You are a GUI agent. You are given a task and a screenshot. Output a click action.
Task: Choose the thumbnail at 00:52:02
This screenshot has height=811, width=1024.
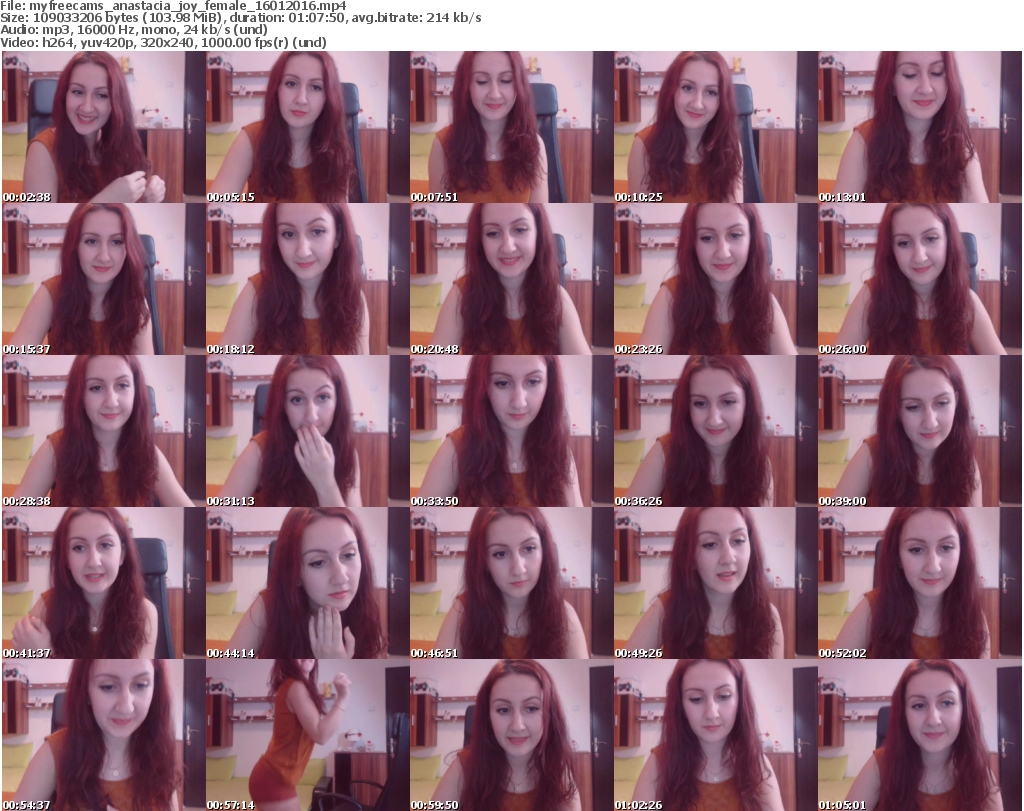(920, 583)
